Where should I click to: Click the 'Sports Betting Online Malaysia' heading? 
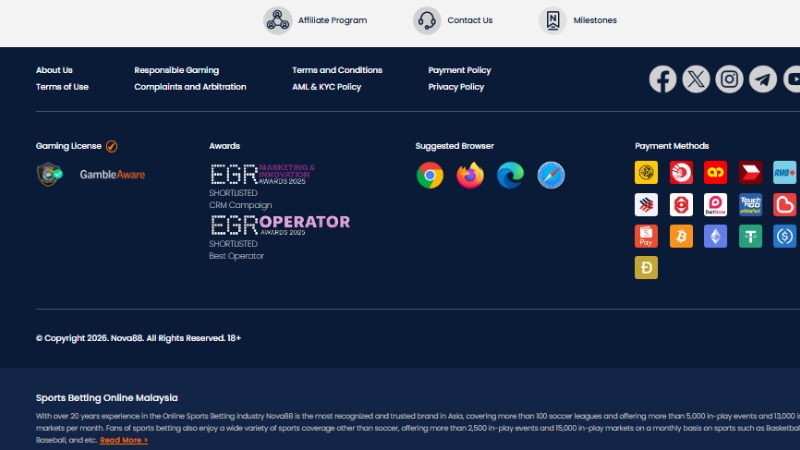click(107, 397)
